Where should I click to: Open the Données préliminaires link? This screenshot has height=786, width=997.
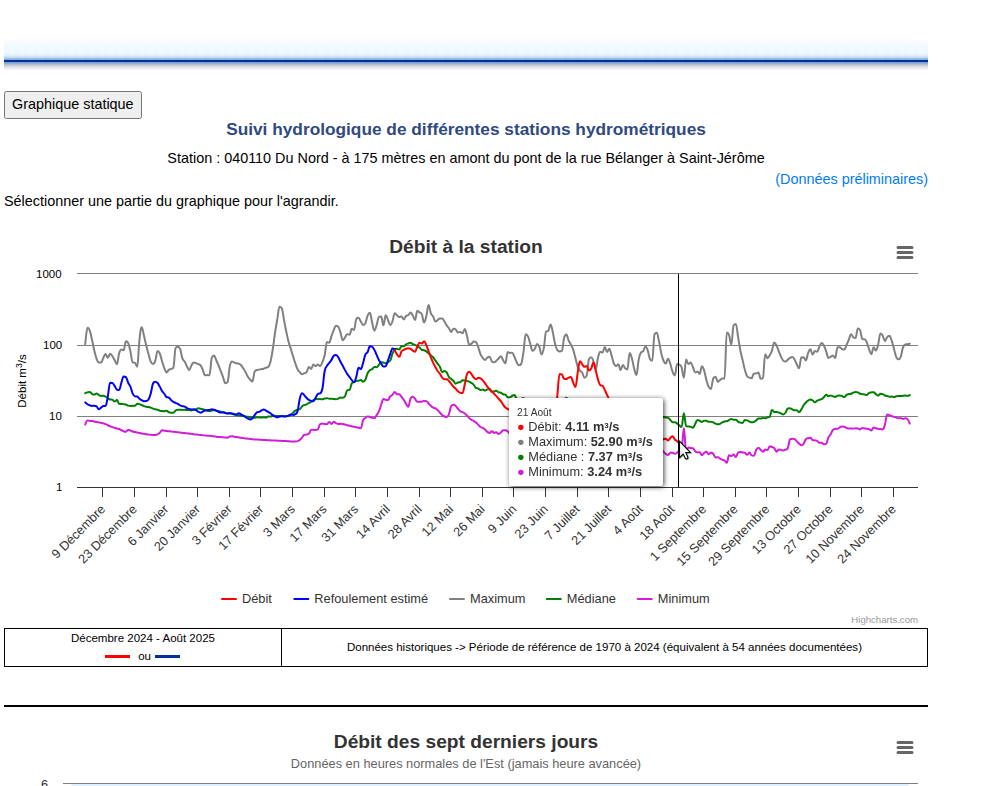point(851,179)
